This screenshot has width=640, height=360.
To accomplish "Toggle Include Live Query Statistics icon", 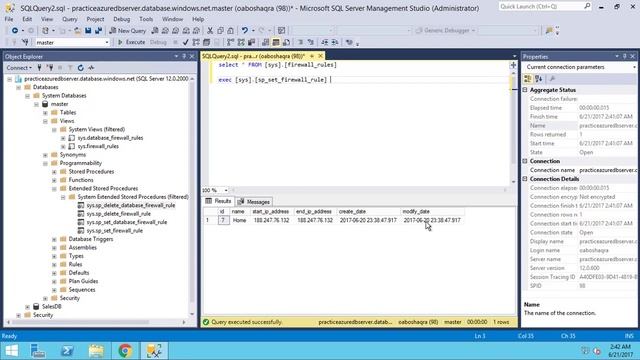I will (241, 42).
